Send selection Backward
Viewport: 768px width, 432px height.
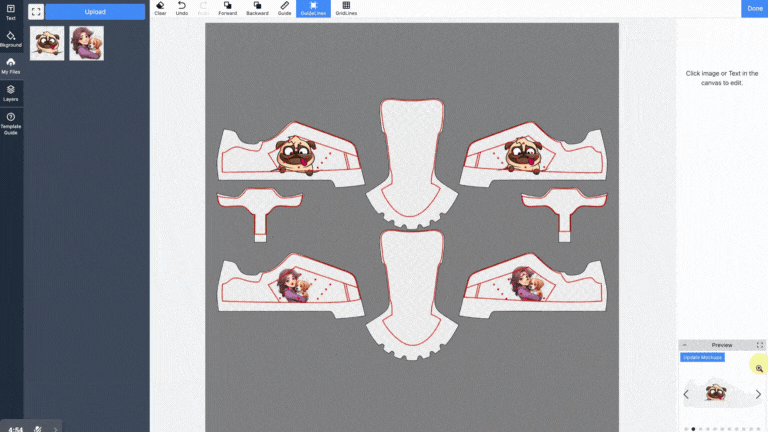pos(257,8)
